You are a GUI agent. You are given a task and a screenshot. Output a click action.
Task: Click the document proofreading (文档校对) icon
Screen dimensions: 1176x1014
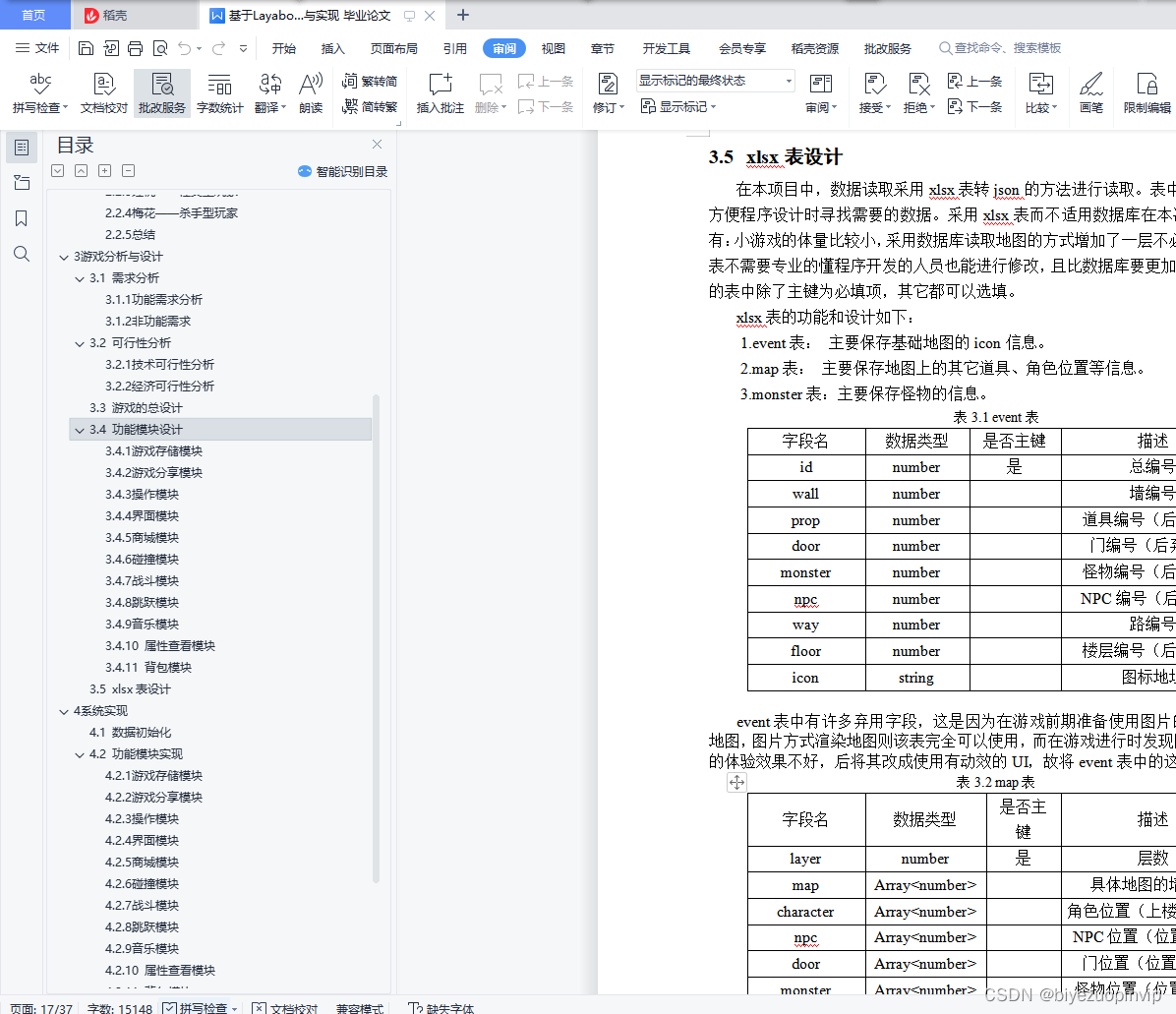tap(103, 93)
